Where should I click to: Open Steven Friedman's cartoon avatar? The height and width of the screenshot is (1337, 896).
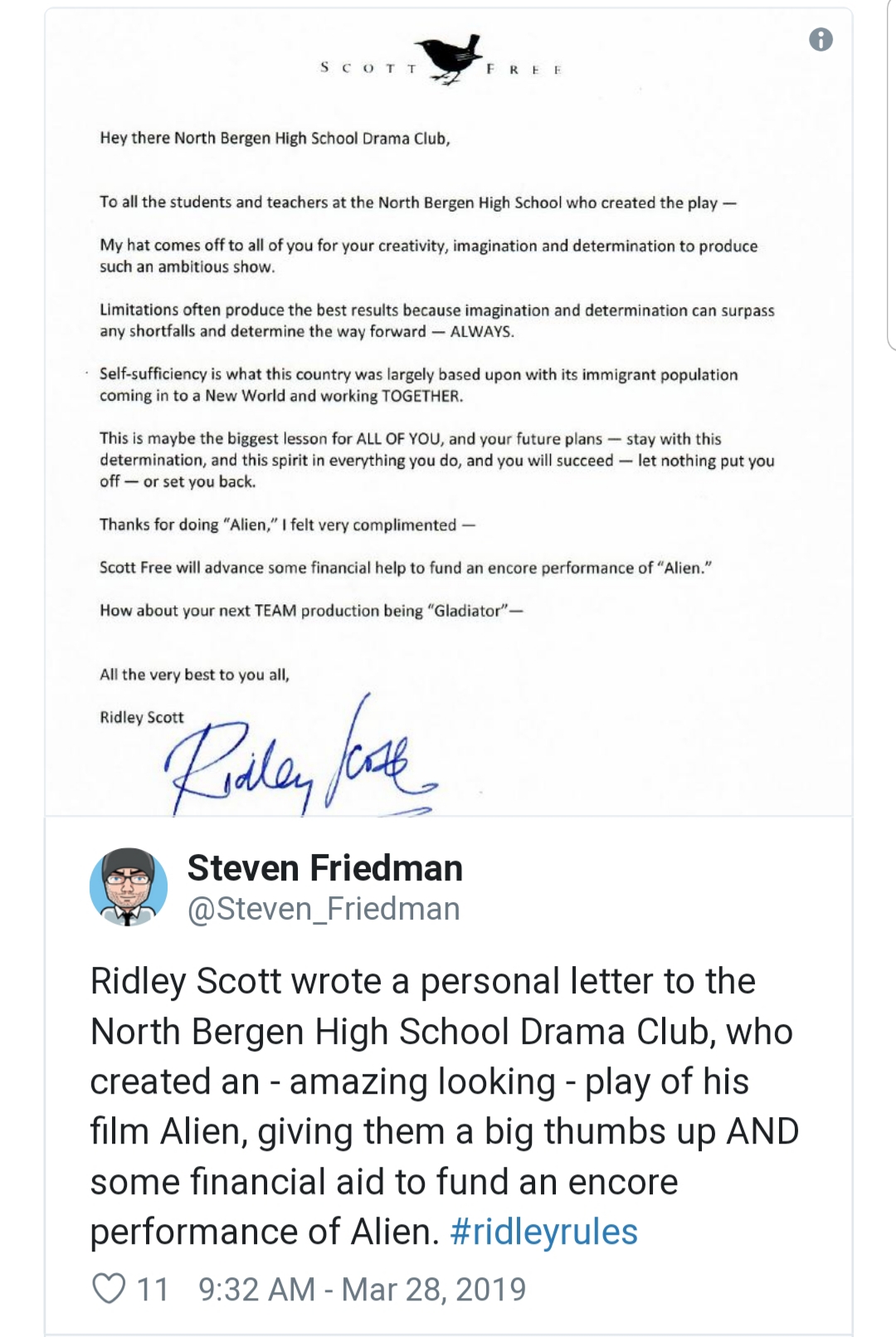tap(129, 887)
